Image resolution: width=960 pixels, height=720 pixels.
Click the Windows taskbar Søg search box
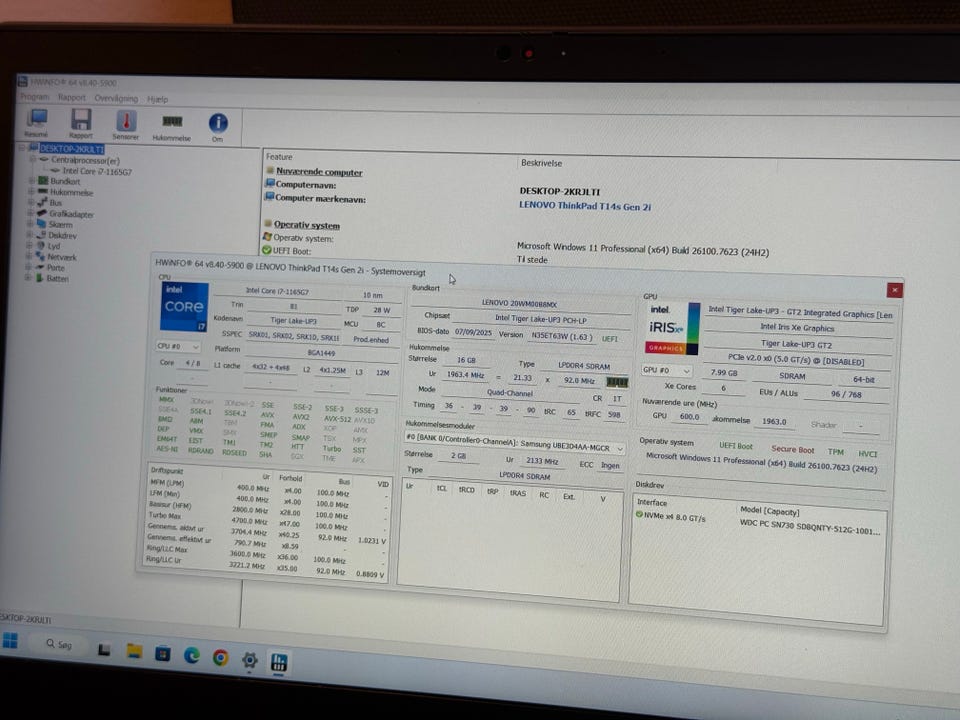pos(59,644)
